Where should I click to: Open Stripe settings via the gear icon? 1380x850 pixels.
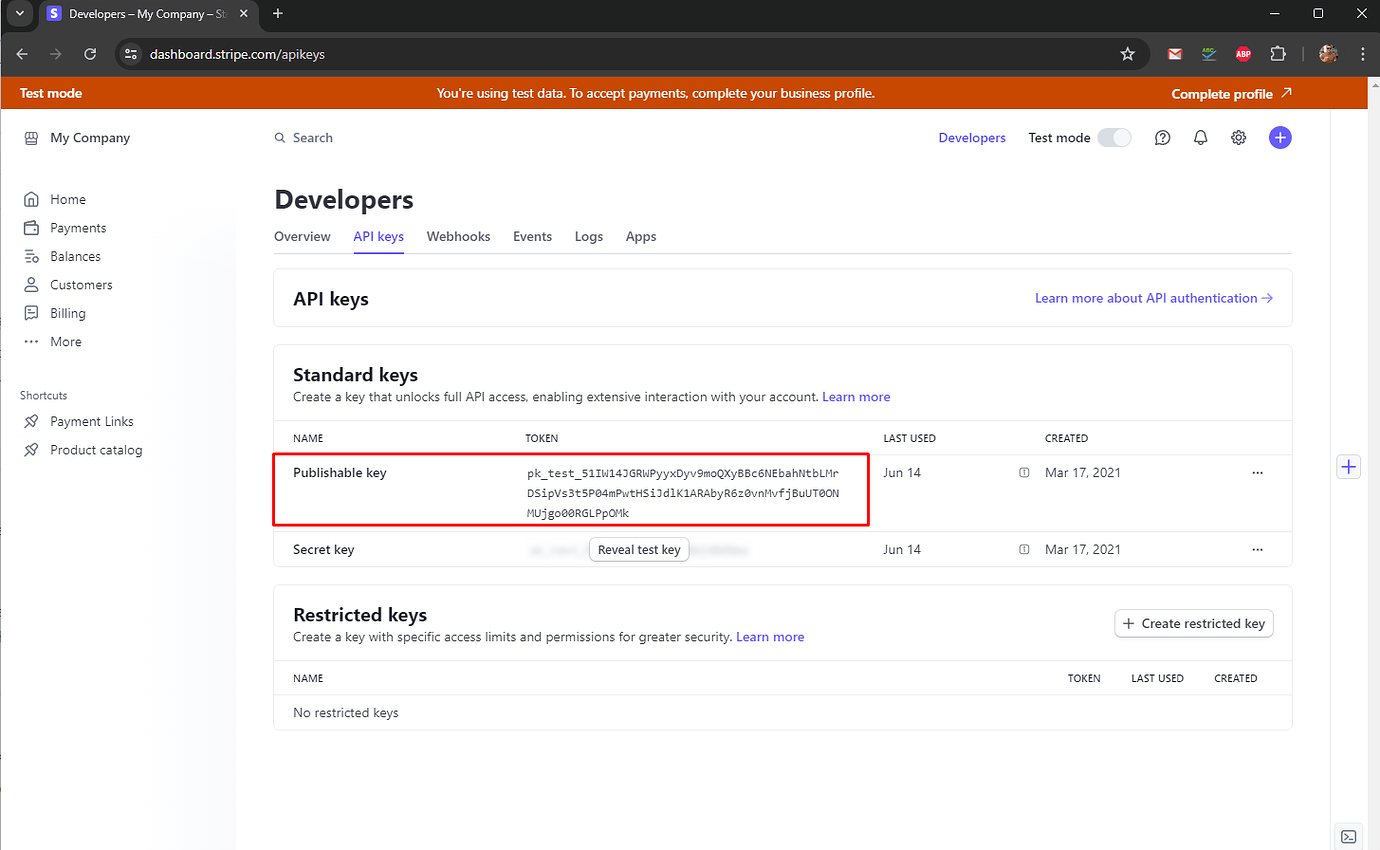click(1238, 137)
